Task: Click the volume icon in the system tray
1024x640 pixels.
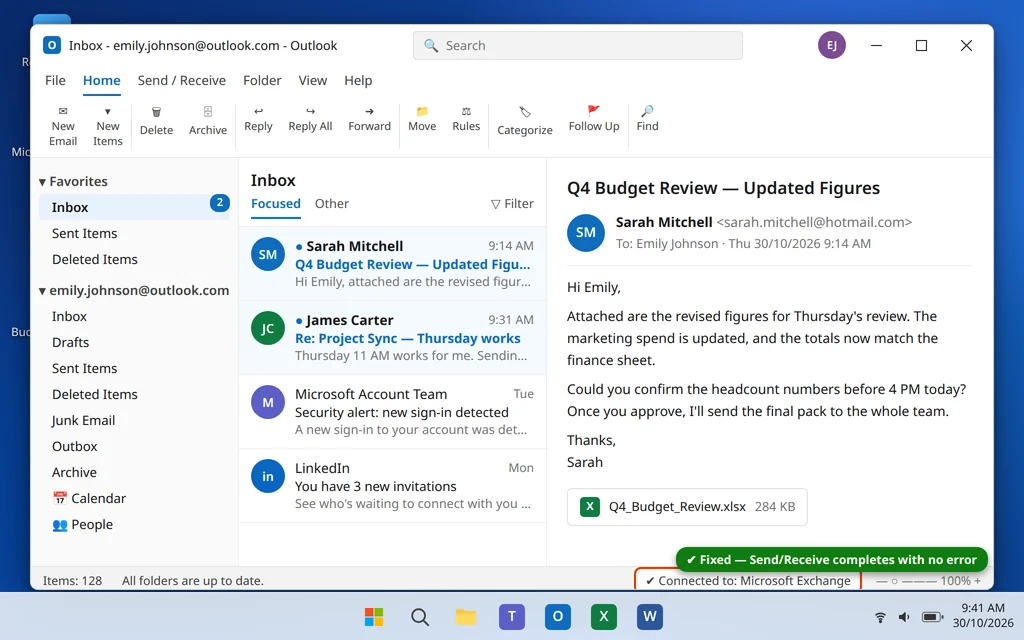Action: [x=904, y=617]
